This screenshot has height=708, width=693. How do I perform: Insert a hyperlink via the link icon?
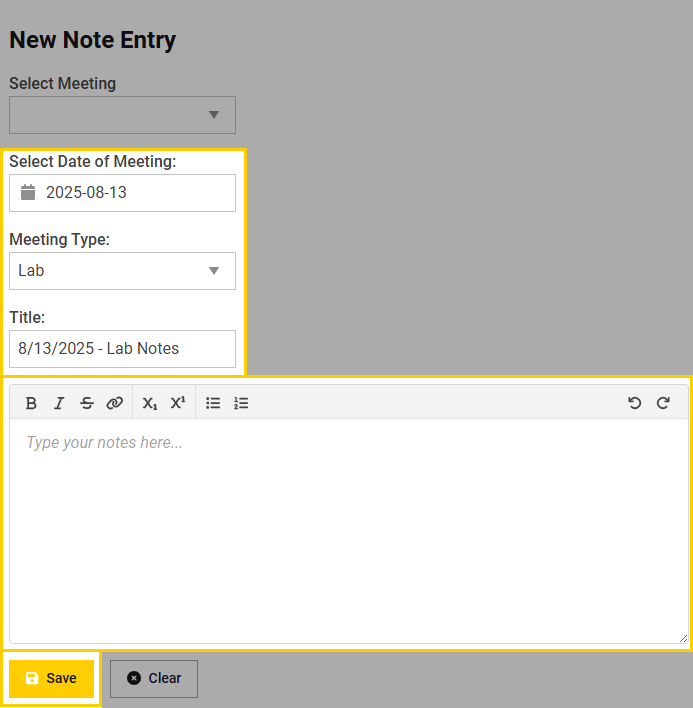pos(115,403)
